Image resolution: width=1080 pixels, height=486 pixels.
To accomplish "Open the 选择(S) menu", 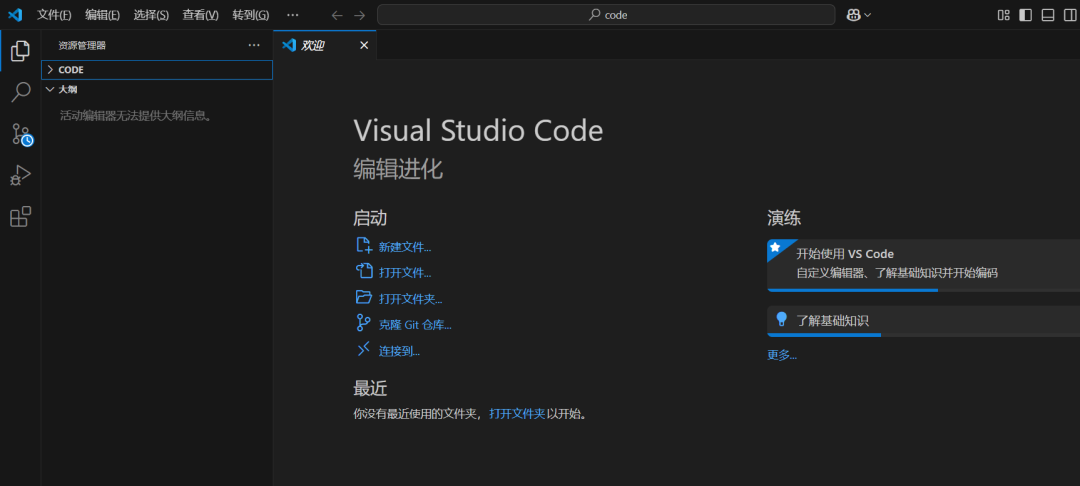I will pyautogui.click(x=151, y=15).
